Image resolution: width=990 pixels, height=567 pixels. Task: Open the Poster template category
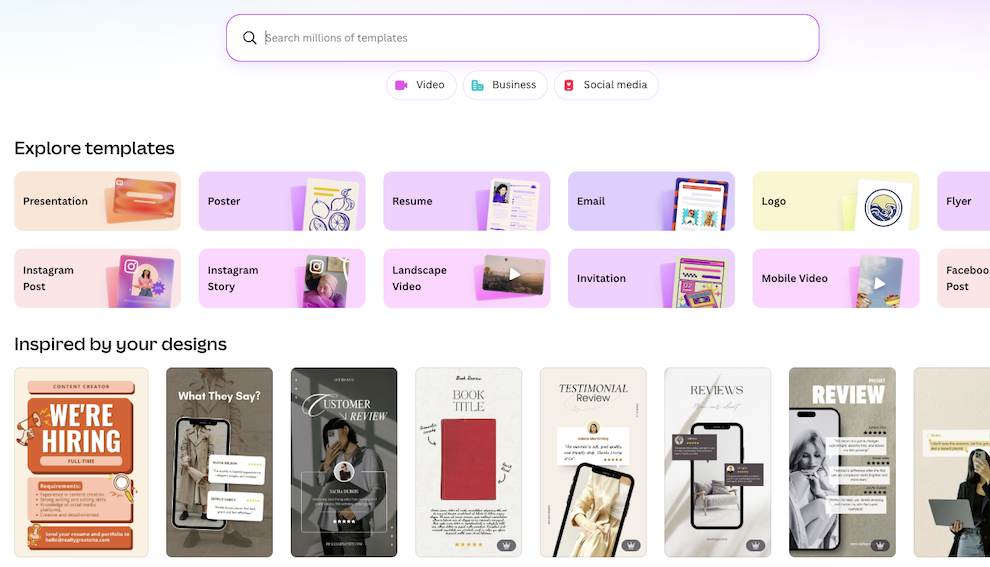tap(282, 201)
